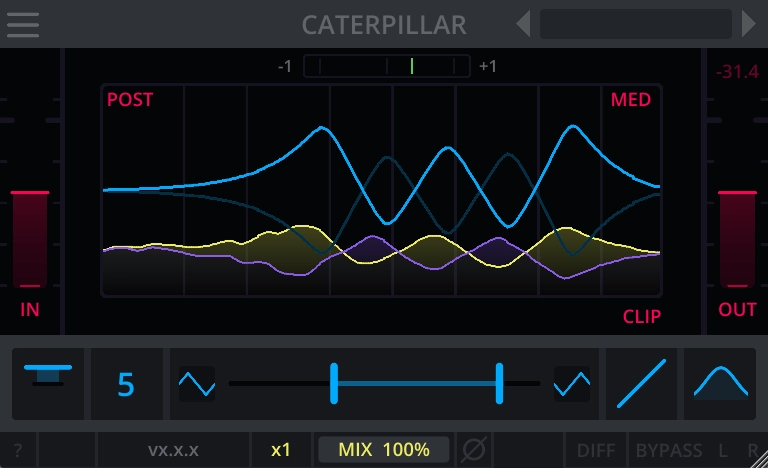This screenshot has width=768, height=468.
Task: Click the right handle of the range slider
Action: (499, 384)
